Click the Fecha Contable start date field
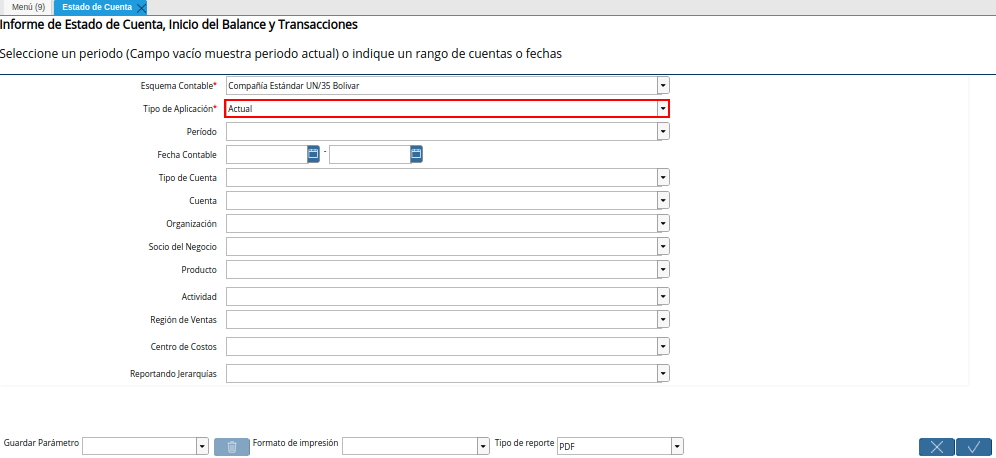Viewport: 996px width, 458px height. click(x=267, y=154)
